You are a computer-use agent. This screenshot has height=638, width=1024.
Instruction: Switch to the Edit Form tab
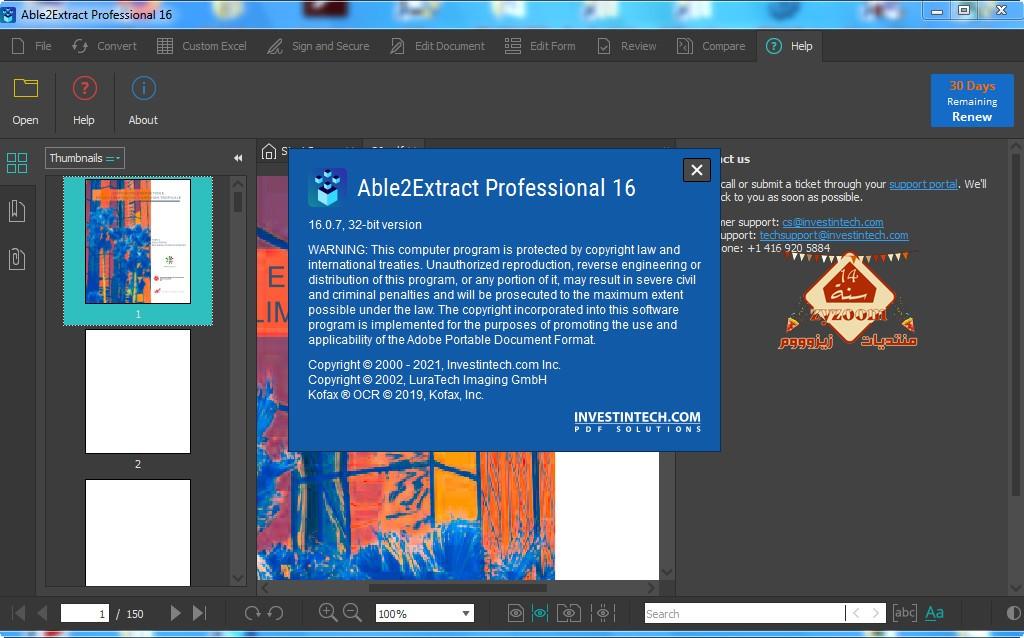pos(540,46)
